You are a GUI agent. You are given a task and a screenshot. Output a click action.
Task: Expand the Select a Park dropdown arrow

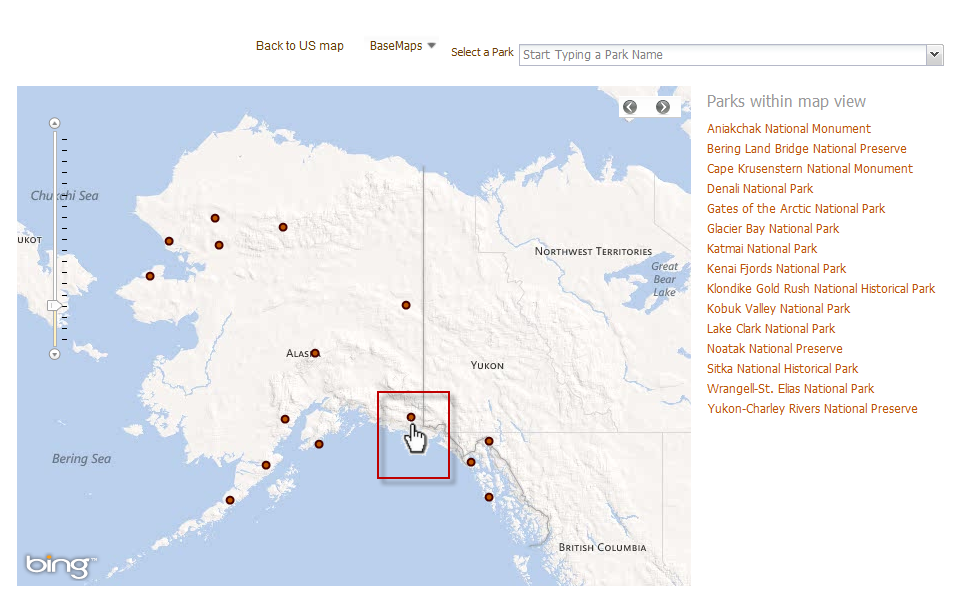click(x=934, y=55)
